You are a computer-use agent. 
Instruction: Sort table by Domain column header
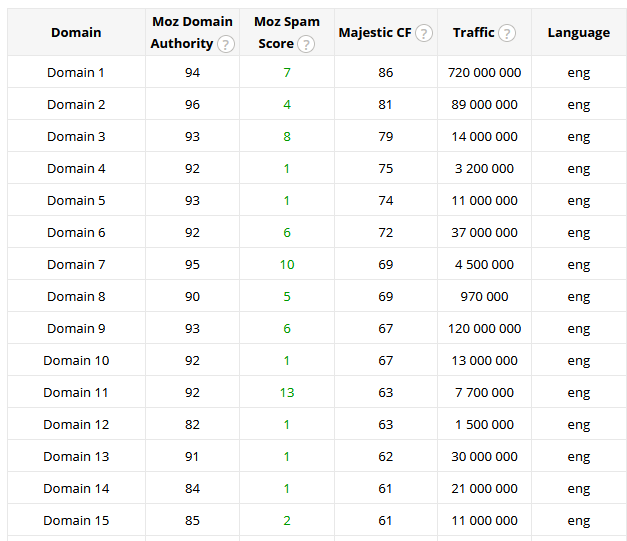pyautogui.click(x=76, y=33)
